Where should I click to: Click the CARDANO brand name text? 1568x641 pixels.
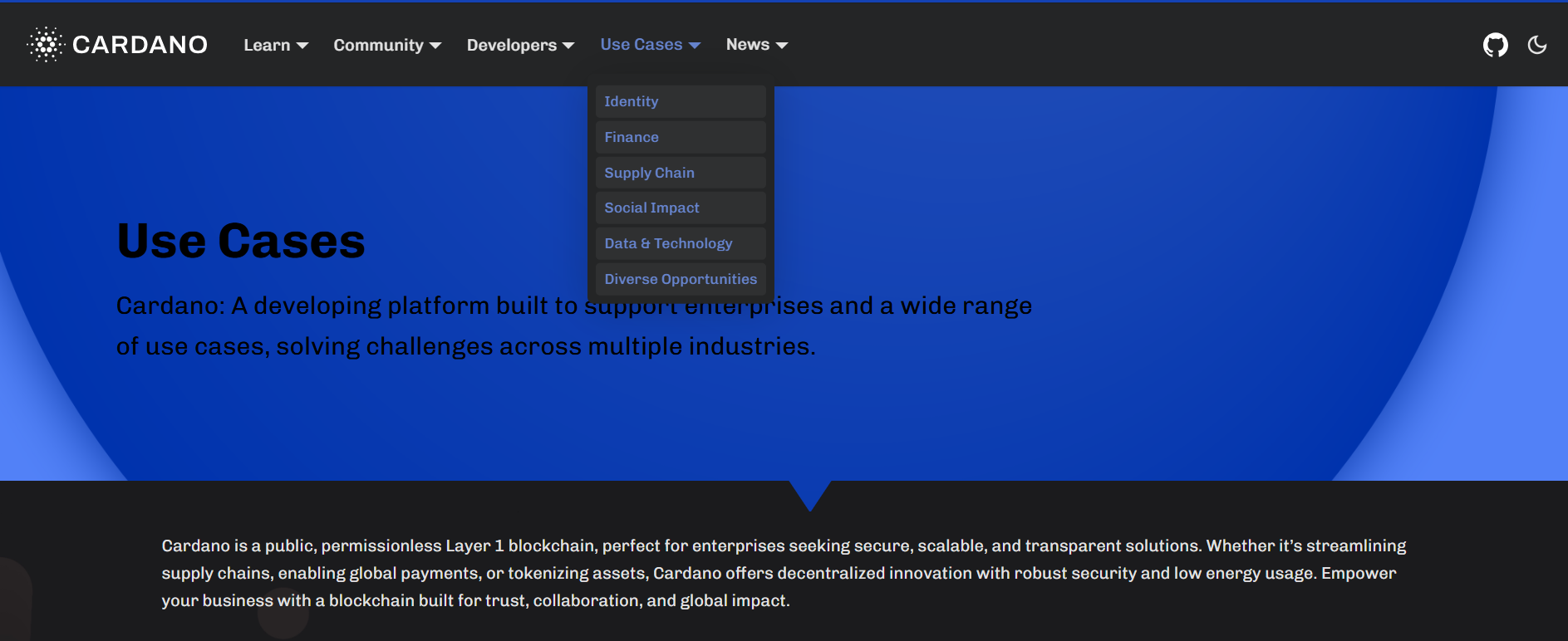click(x=140, y=45)
